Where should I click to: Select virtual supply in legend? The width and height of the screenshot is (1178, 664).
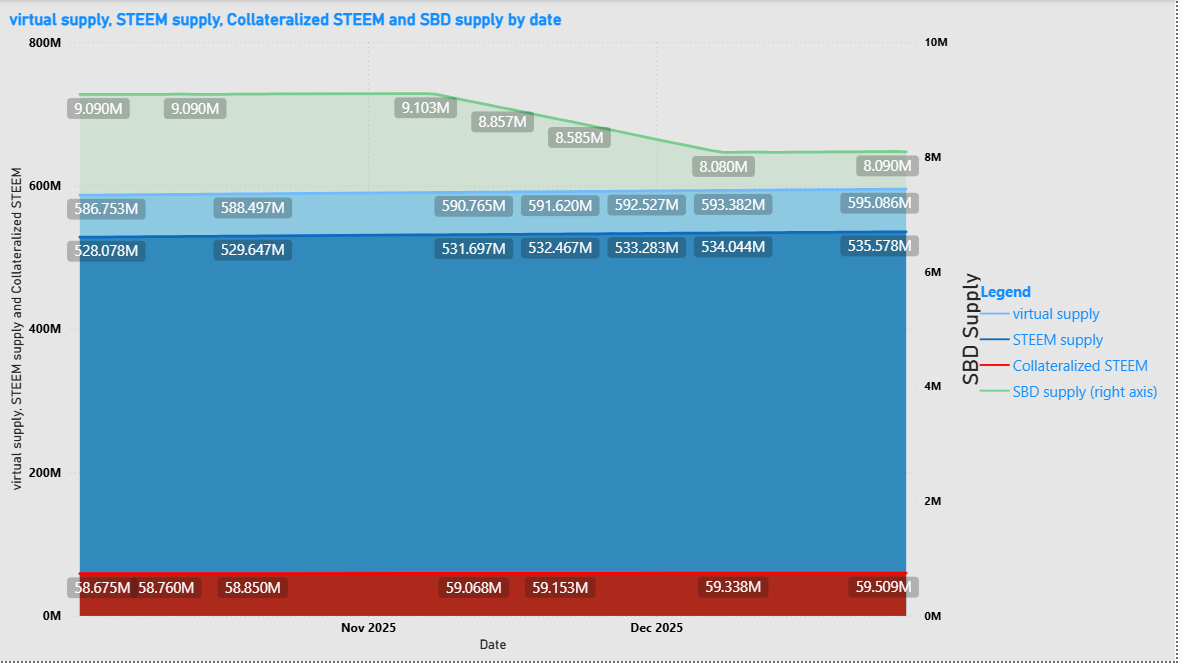point(1056,314)
